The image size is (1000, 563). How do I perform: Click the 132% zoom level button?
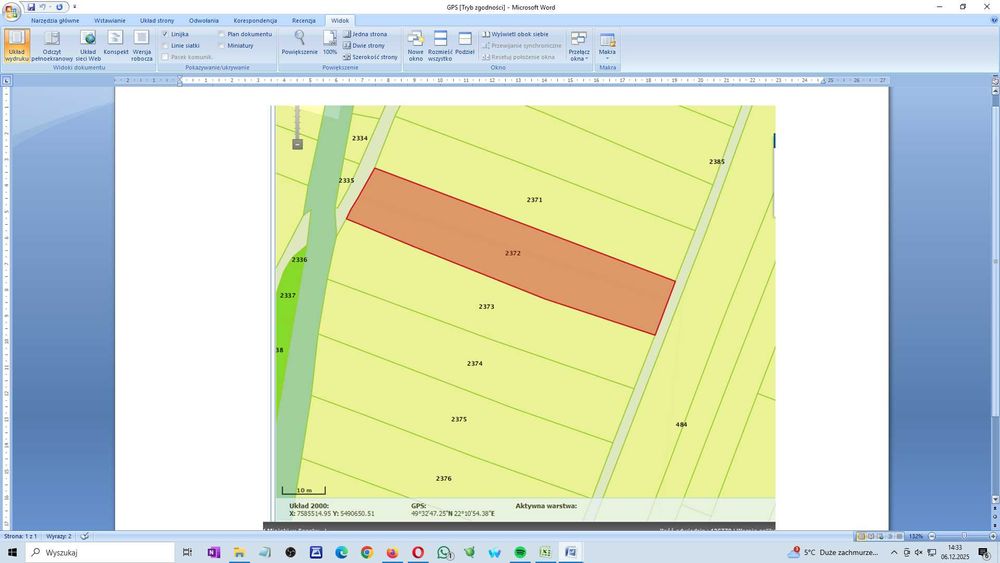(x=916, y=536)
